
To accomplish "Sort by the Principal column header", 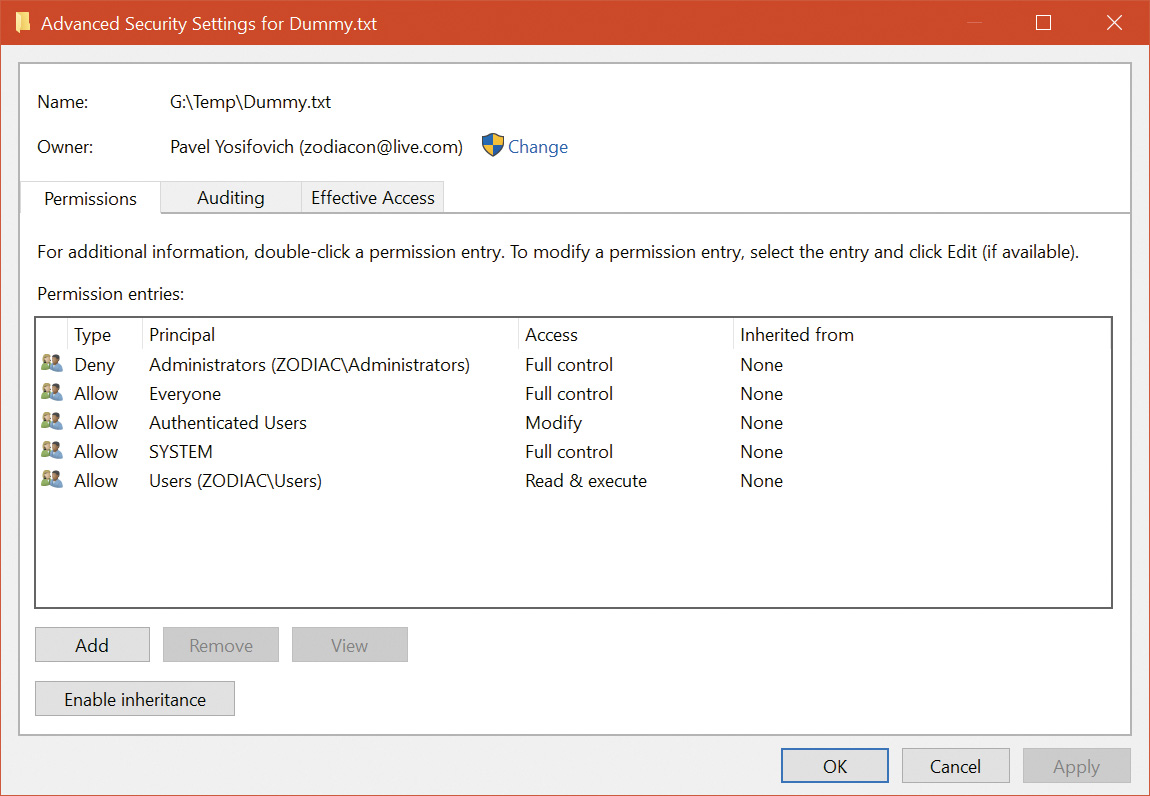I will tap(330, 335).
